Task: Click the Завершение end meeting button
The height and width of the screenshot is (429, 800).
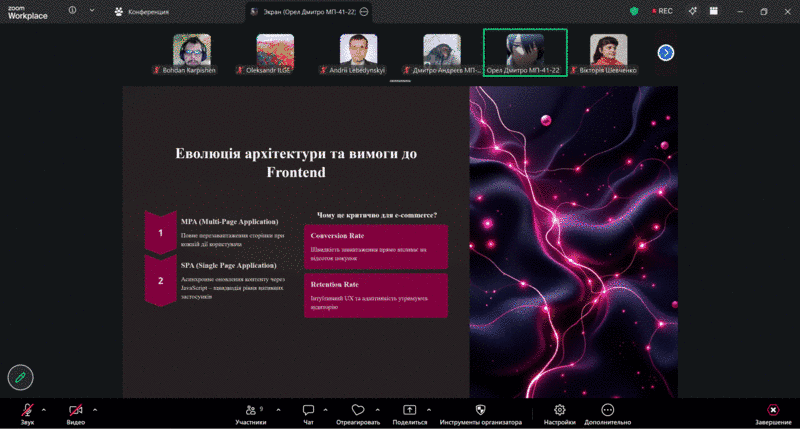Action: click(x=772, y=411)
